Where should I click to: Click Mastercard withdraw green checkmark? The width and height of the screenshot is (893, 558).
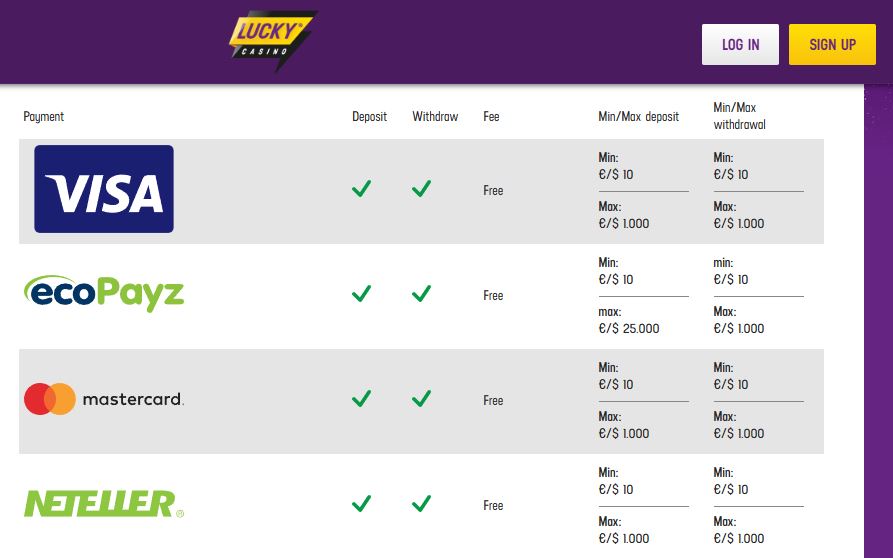point(421,399)
